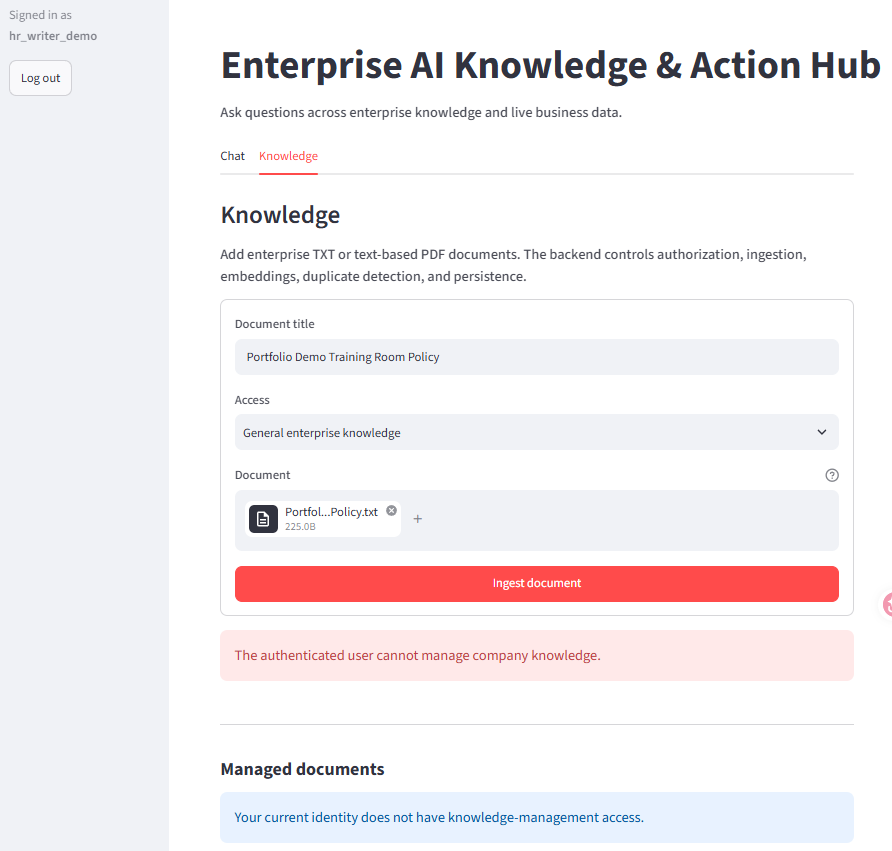Click the 'Access' field label
The height and width of the screenshot is (851, 892).
pyautogui.click(x=252, y=400)
